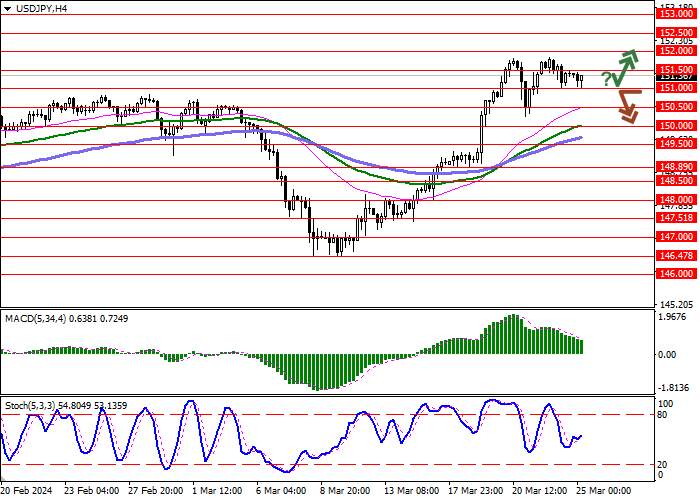This screenshot has width=700, height=500.
Task: Select the 148.890 price level label
Action: (676, 167)
